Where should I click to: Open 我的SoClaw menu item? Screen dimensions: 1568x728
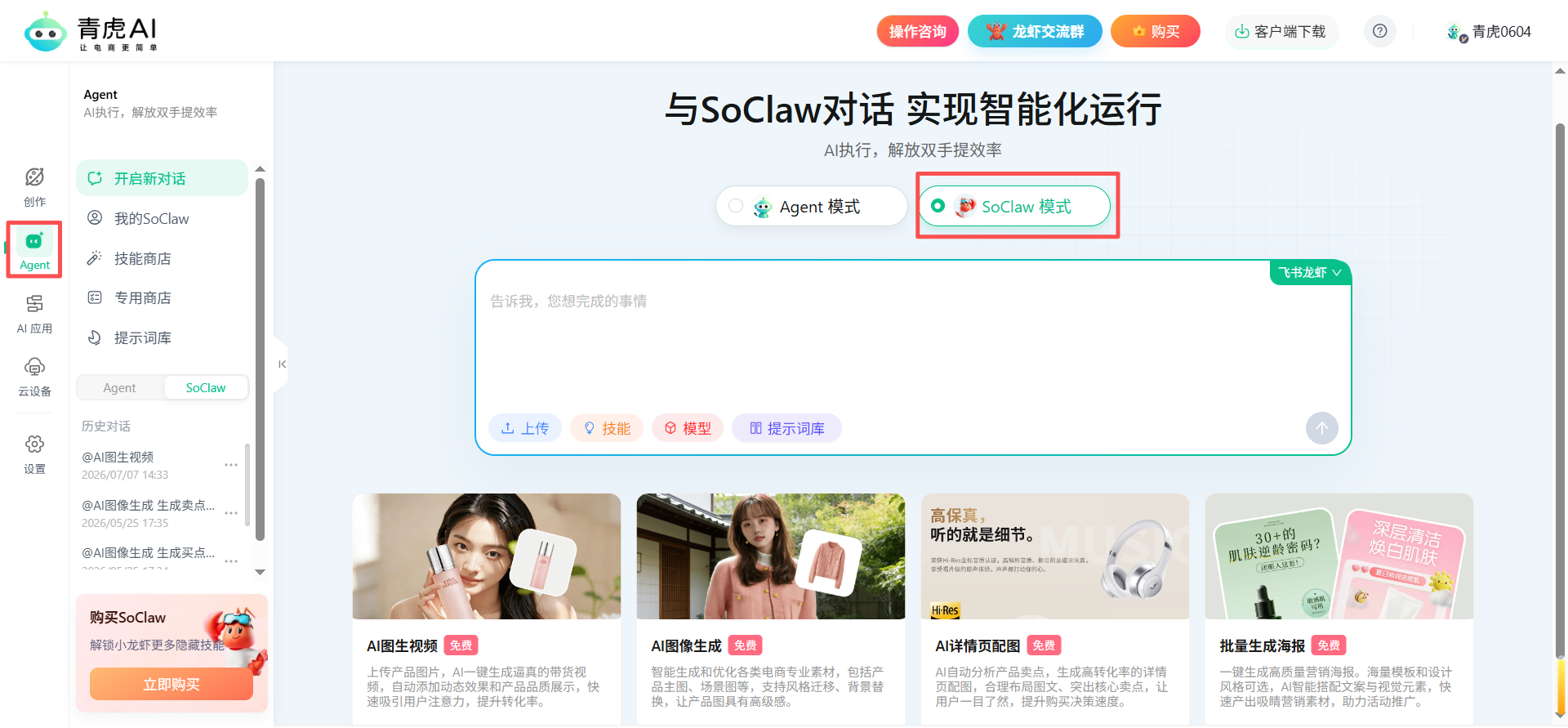(162, 218)
